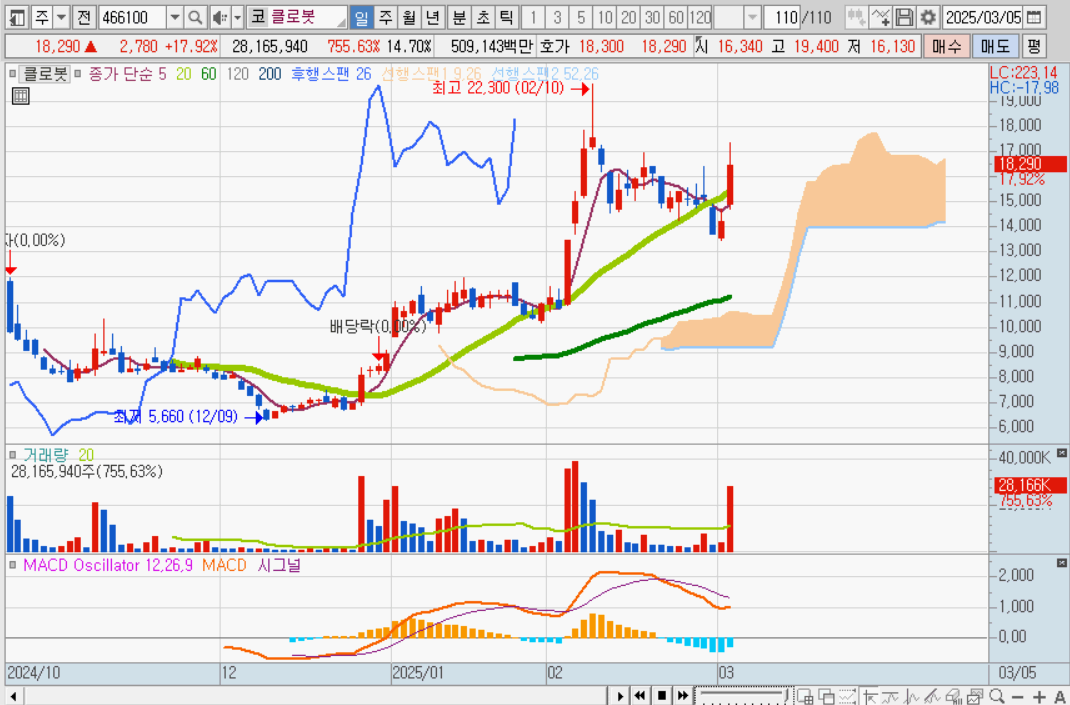
Task: Close the volume pane with X
Action: tap(1061, 452)
